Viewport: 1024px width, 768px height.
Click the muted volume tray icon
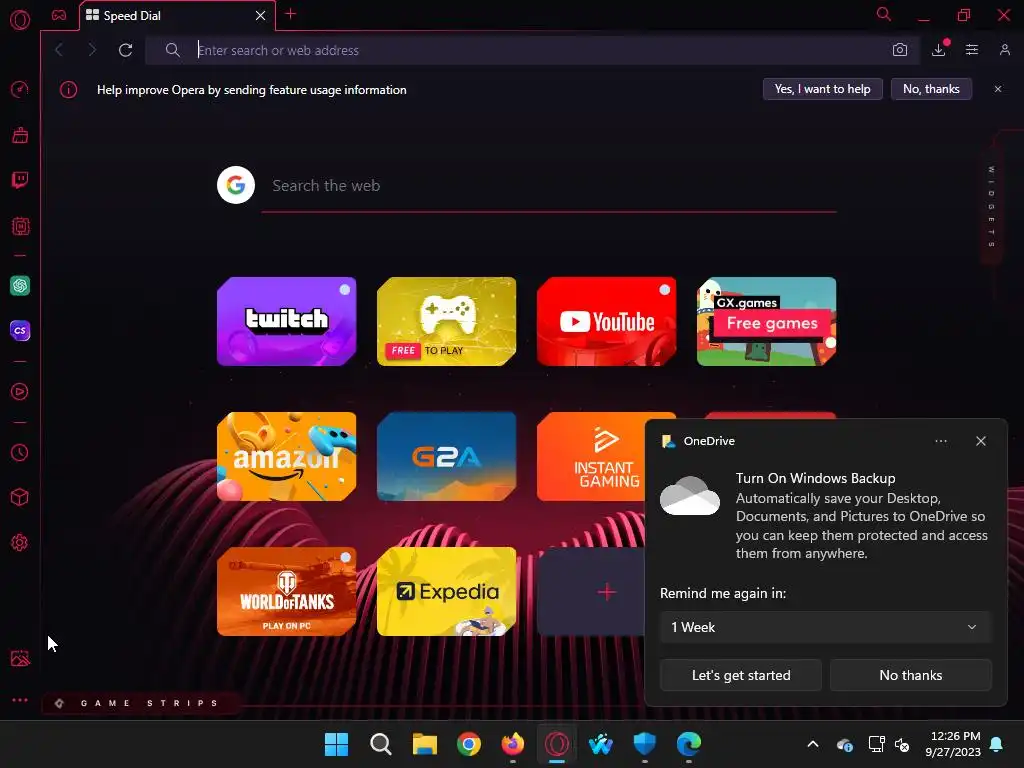[903, 744]
